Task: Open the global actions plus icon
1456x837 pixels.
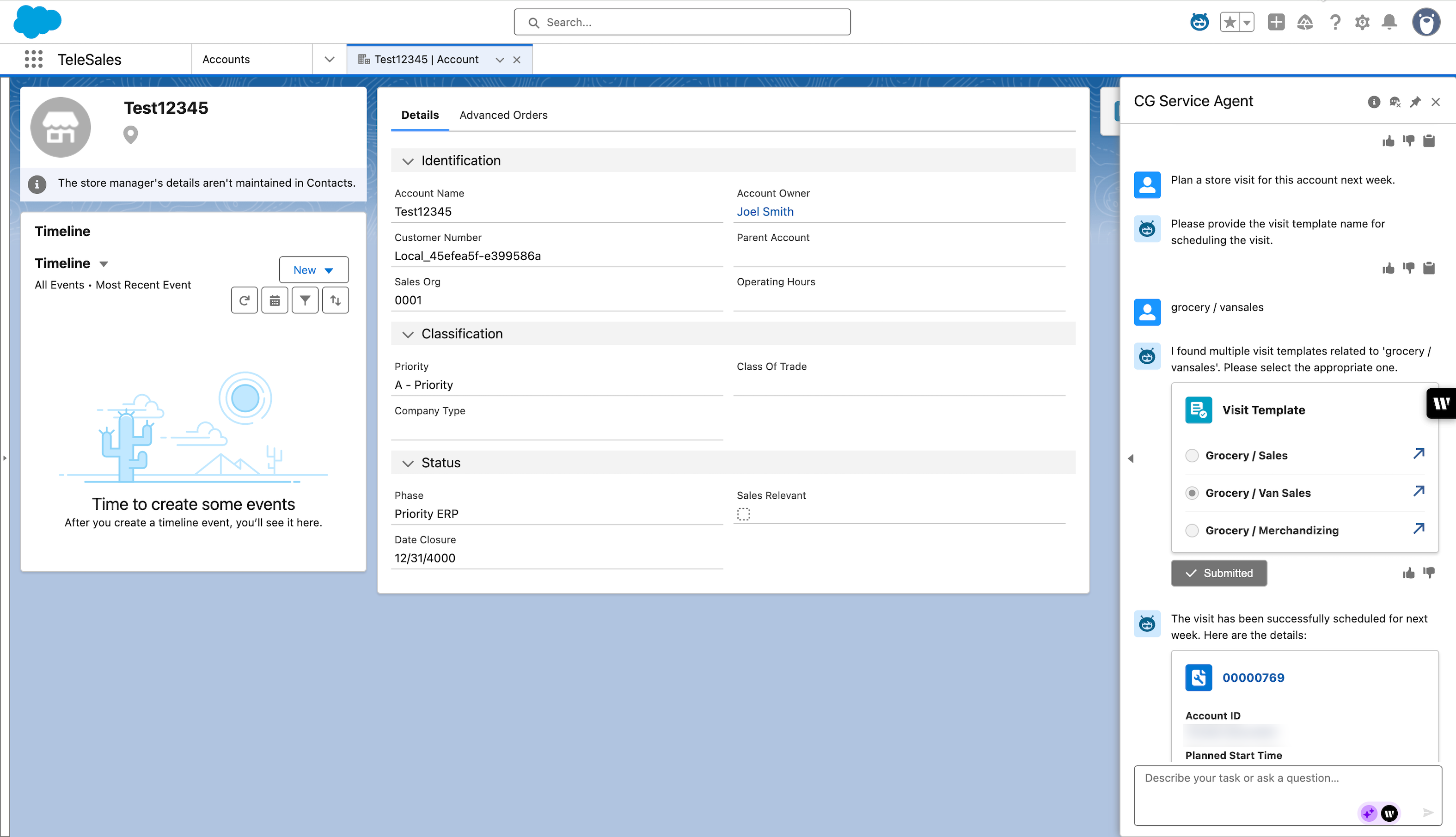Action: tap(1276, 23)
